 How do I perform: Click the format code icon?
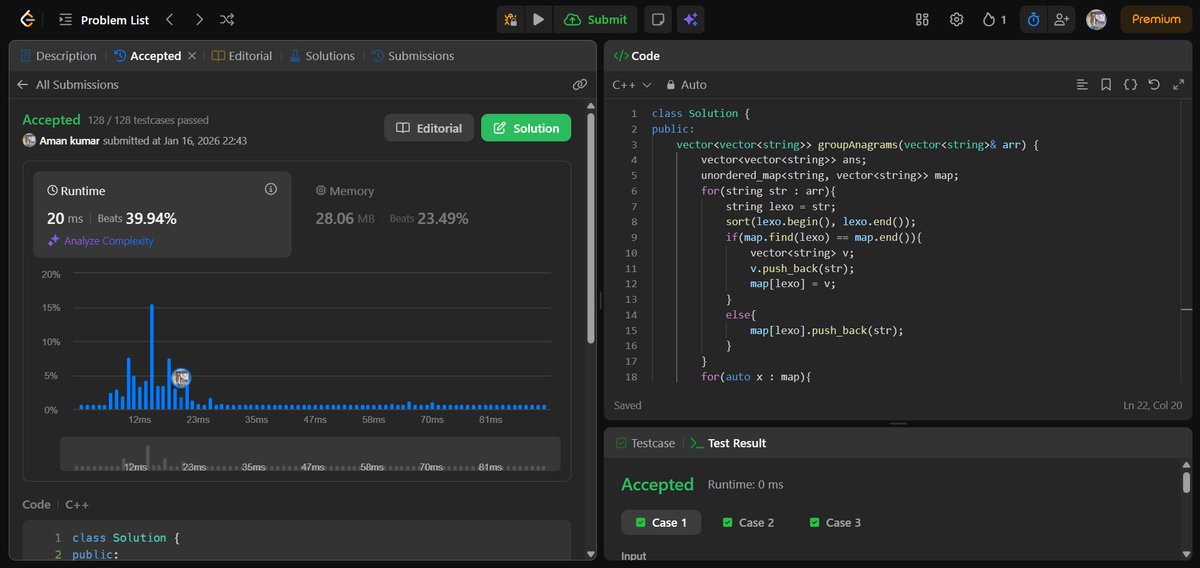tap(1082, 85)
